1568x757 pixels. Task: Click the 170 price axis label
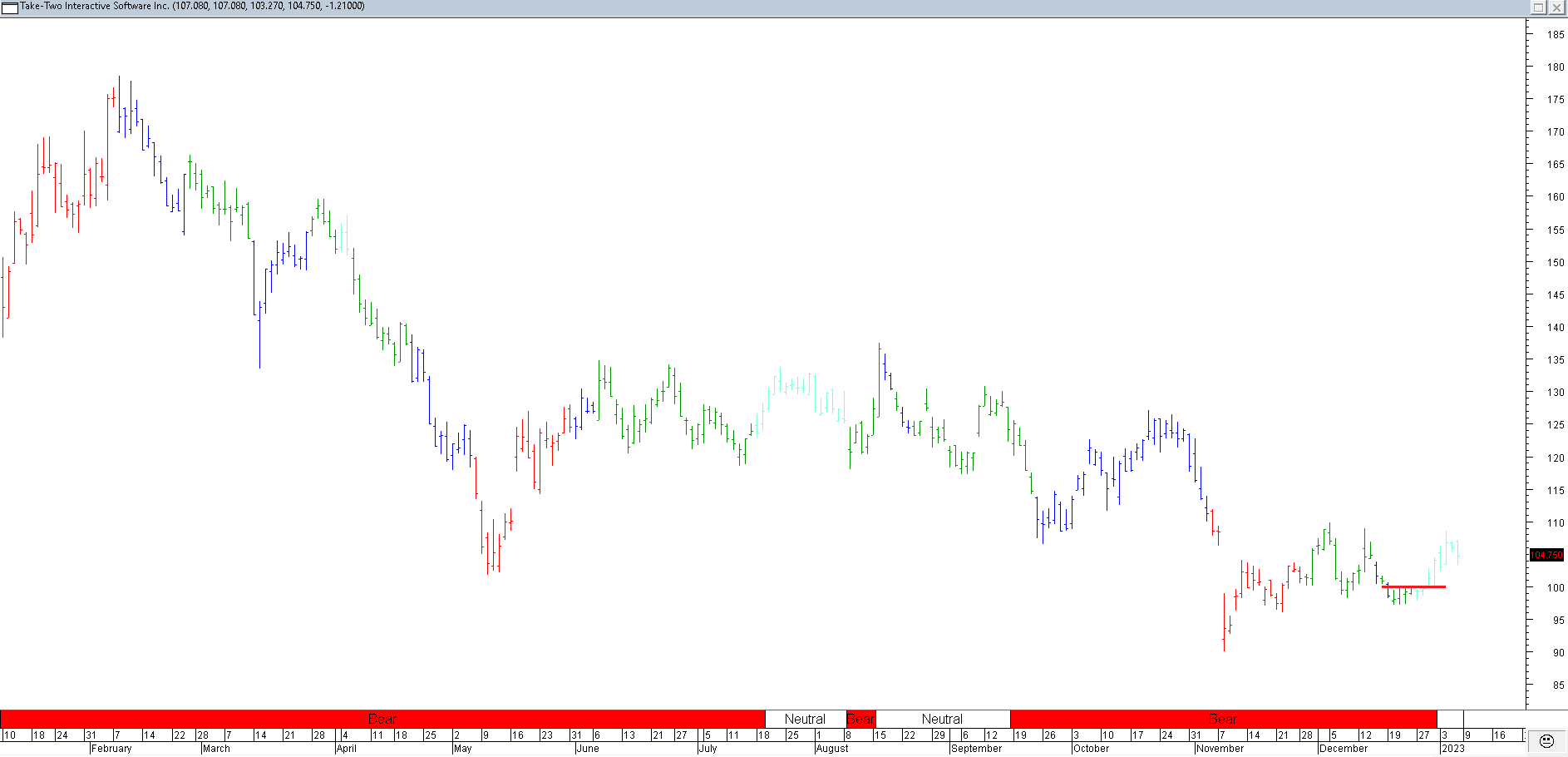click(1556, 132)
